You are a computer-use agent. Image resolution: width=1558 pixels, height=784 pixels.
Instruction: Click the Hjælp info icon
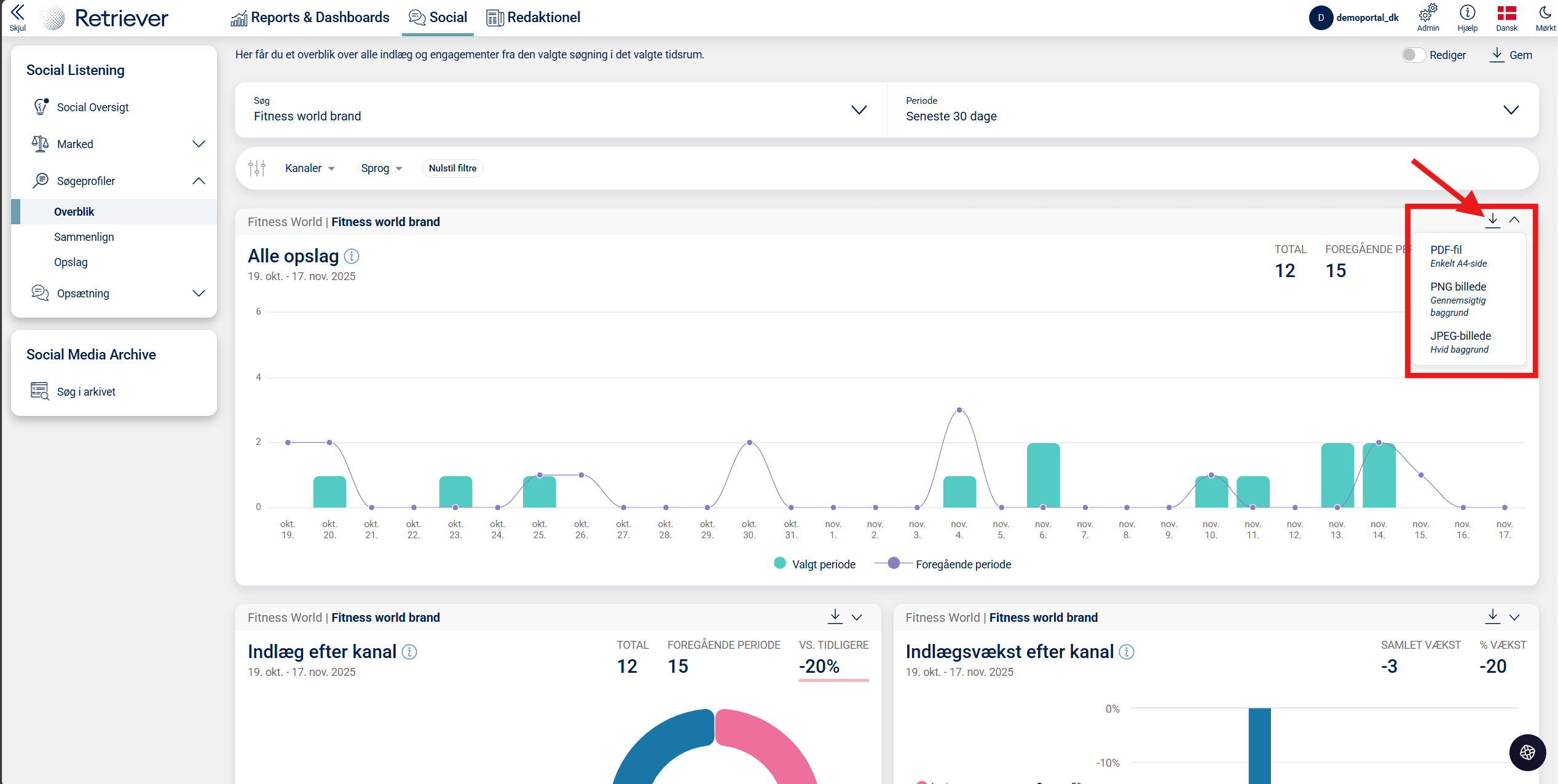(1467, 14)
